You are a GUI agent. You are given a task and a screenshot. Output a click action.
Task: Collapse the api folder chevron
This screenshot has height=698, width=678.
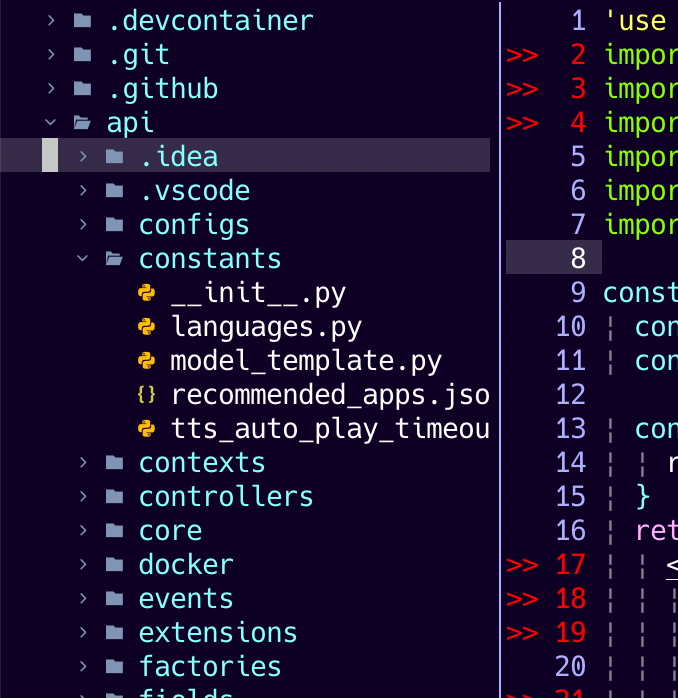click(x=51, y=123)
